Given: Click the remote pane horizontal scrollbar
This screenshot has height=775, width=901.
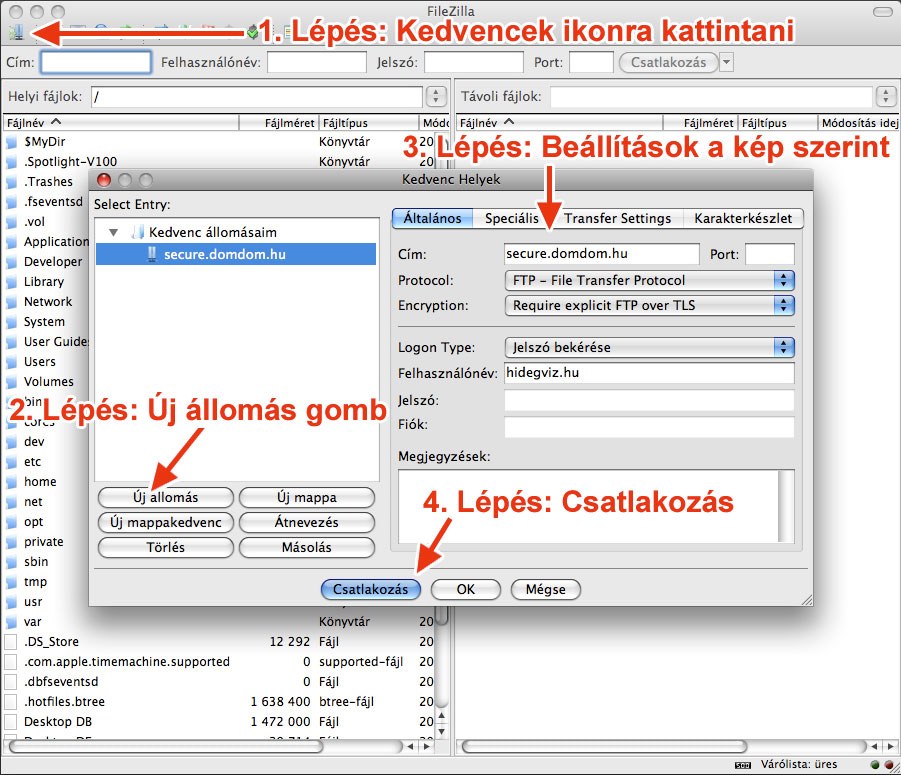Looking at the screenshot, I should coord(604,746).
